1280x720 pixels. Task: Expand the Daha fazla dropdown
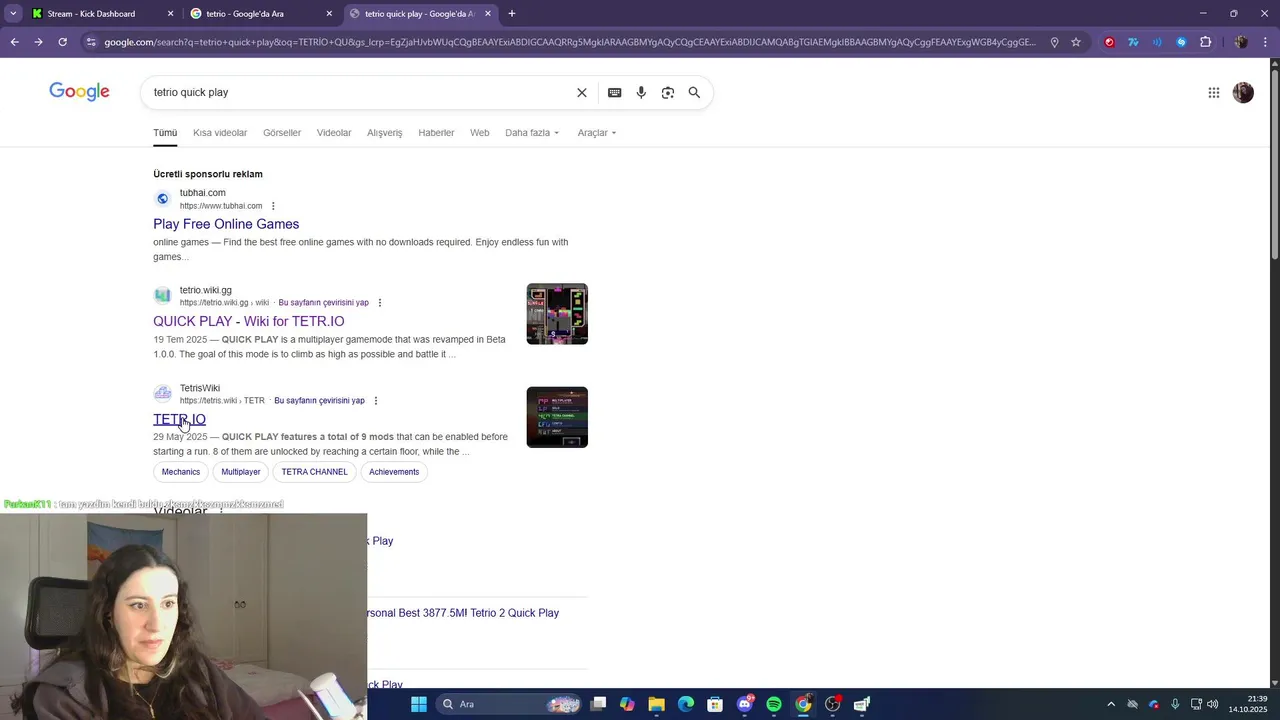[532, 133]
